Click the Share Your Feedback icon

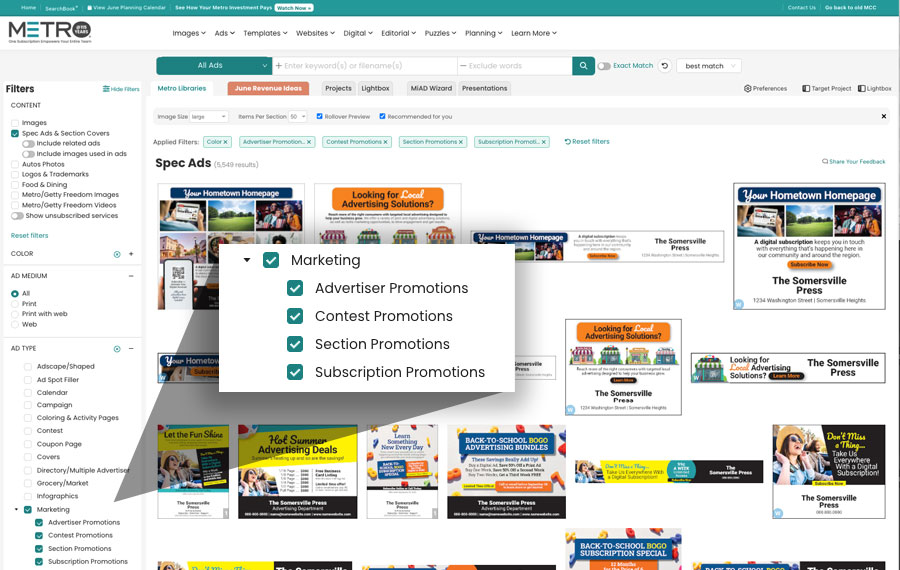coord(825,161)
